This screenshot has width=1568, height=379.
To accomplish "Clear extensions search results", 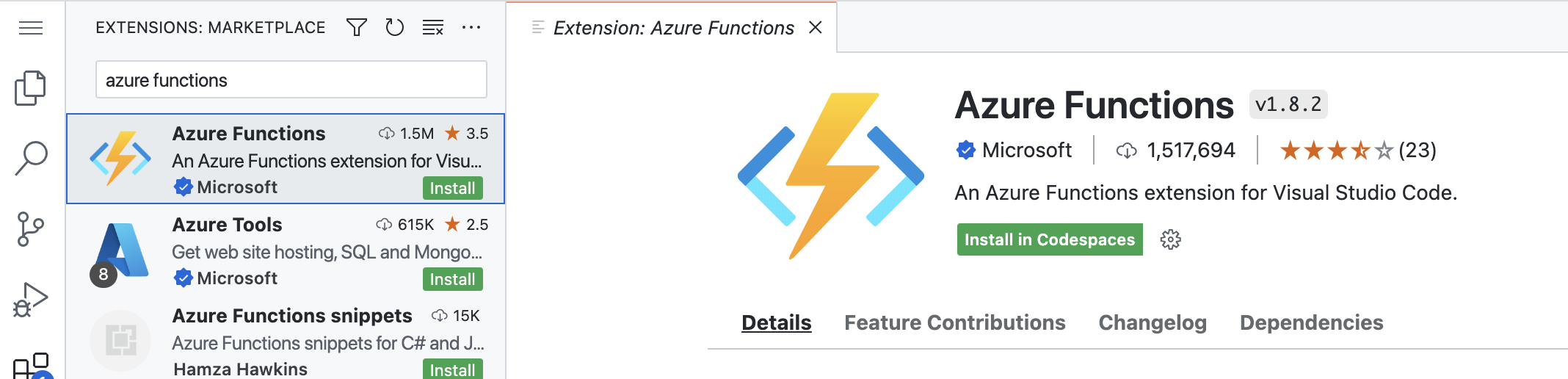I will (x=433, y=28).
